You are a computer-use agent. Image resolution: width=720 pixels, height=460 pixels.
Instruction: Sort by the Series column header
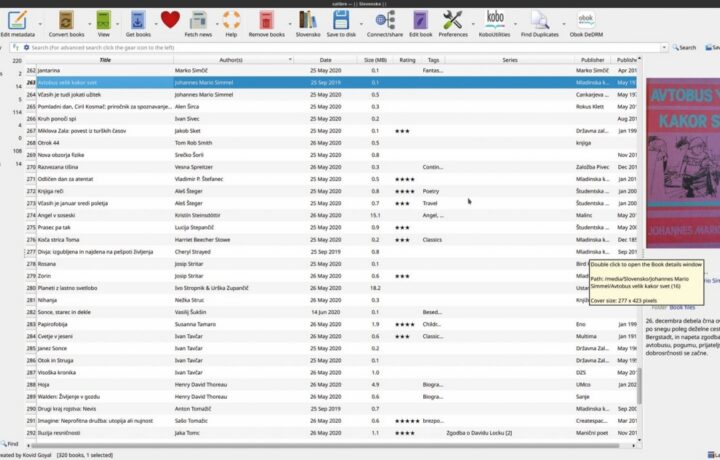(510, 60)
